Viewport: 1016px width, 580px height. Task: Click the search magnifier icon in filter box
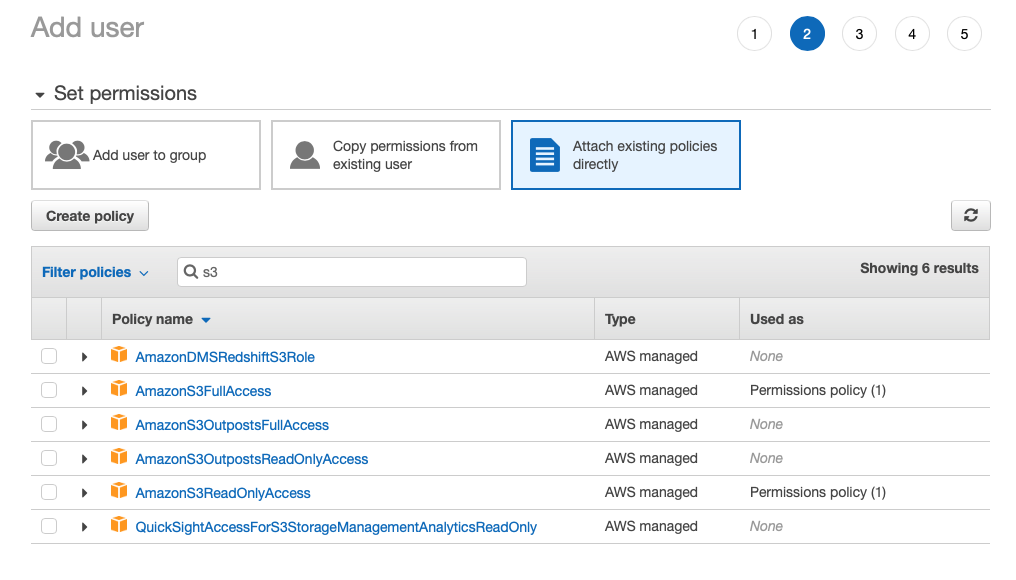point(190,271)
